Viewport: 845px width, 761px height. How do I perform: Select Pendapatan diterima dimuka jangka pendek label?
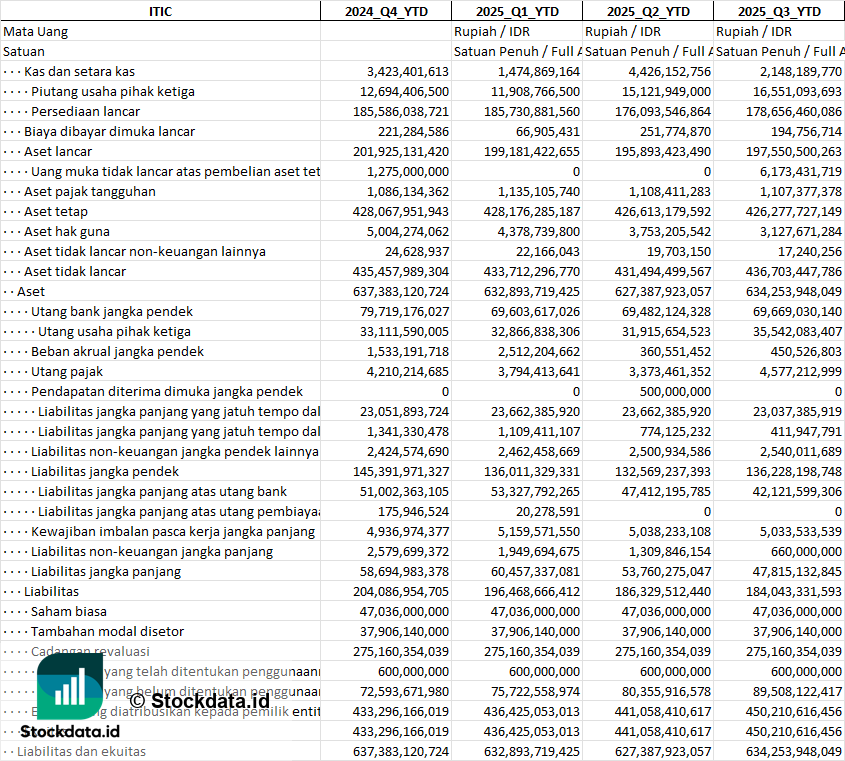click(x=167, y=390)
